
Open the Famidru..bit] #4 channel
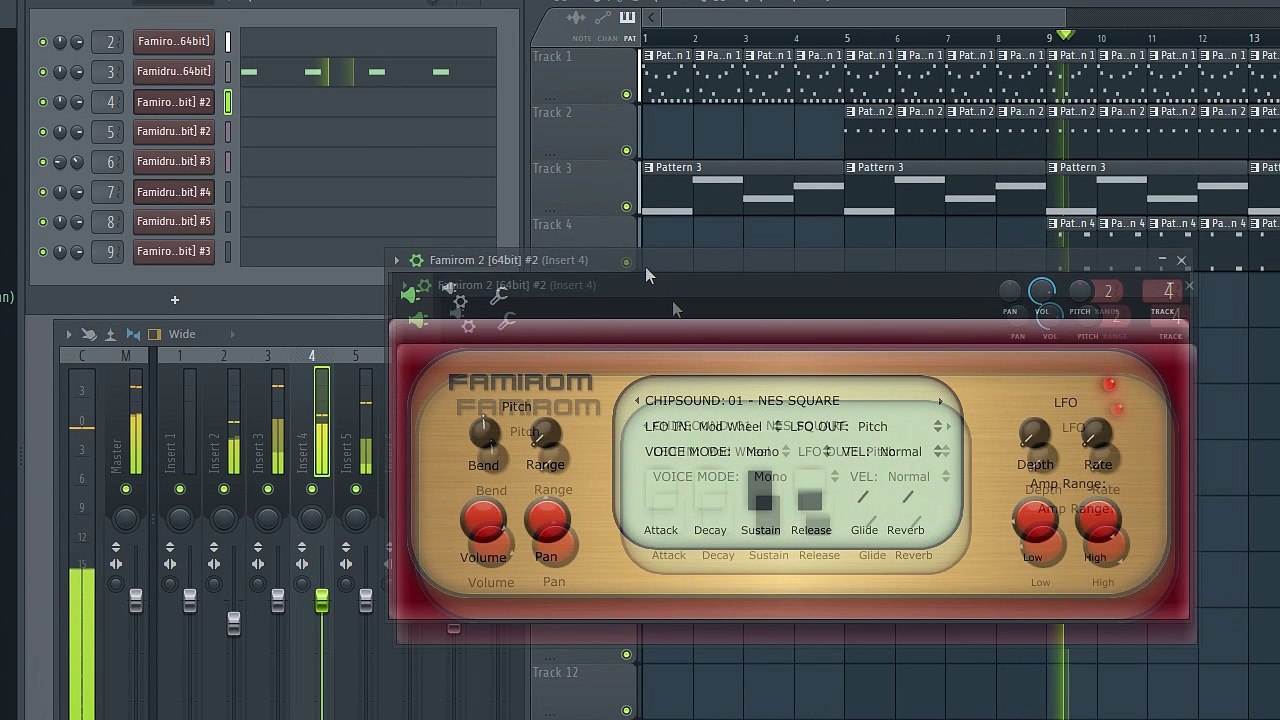174,192
